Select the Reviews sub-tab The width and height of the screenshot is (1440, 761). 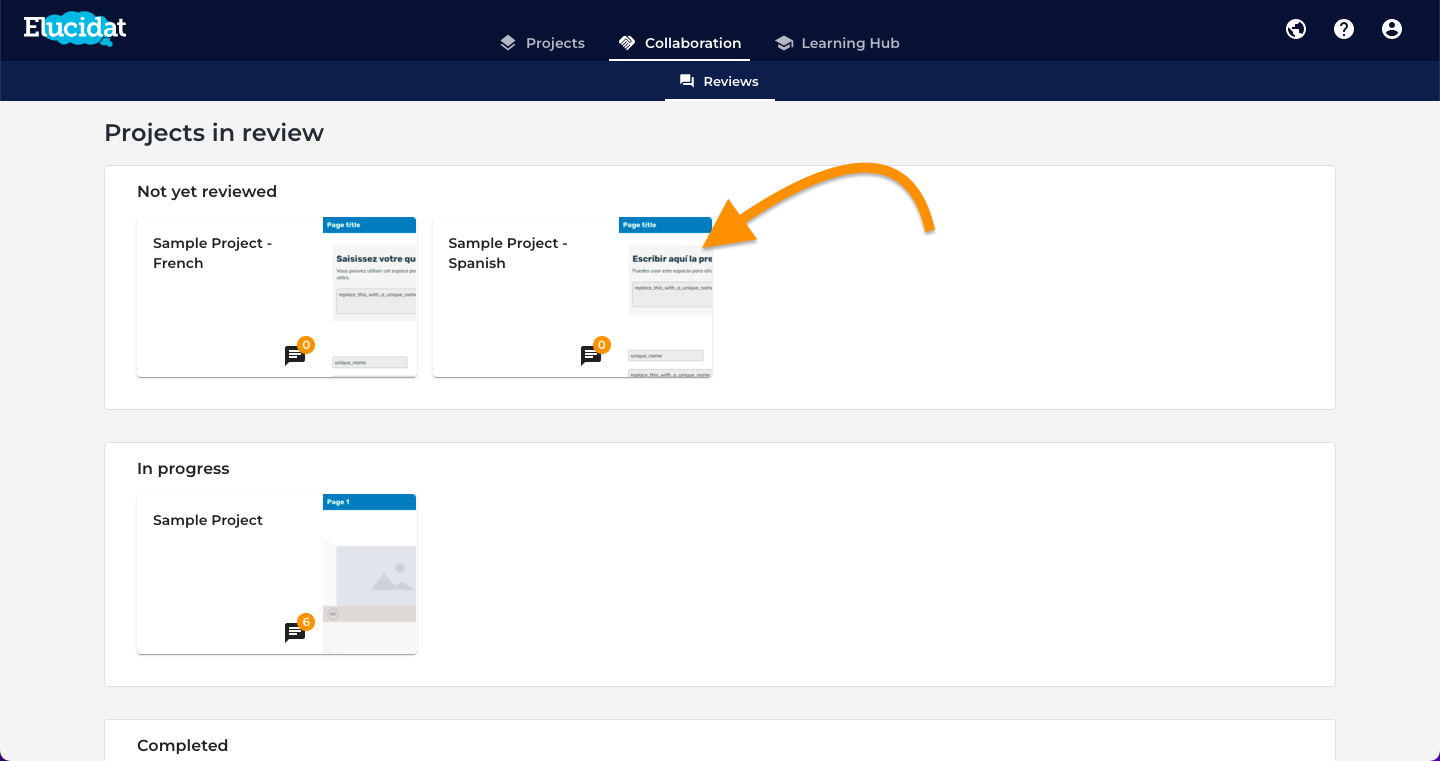[720, 81]
